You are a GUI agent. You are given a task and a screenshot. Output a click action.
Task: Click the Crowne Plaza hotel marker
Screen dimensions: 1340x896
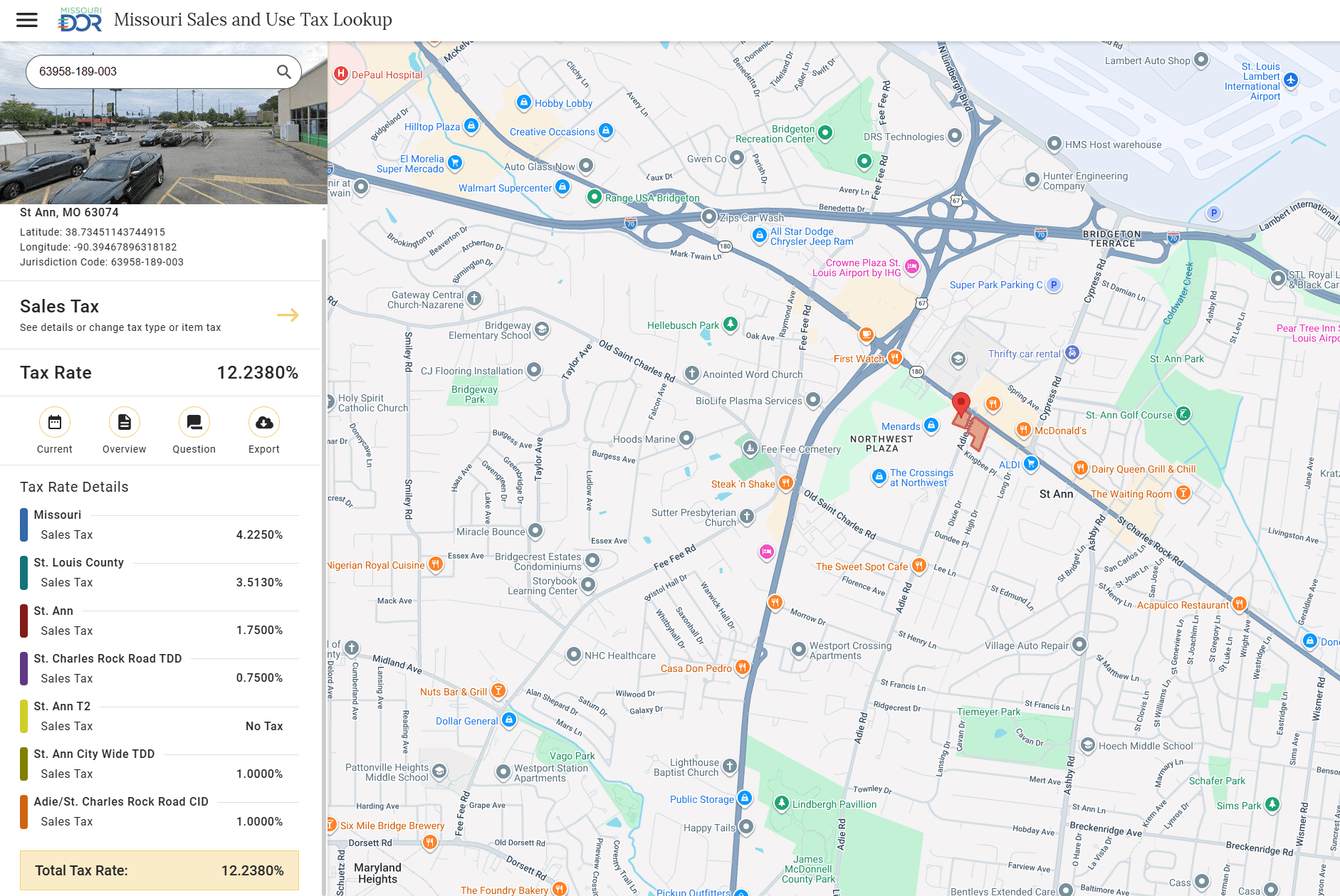(x=912, y=267)
